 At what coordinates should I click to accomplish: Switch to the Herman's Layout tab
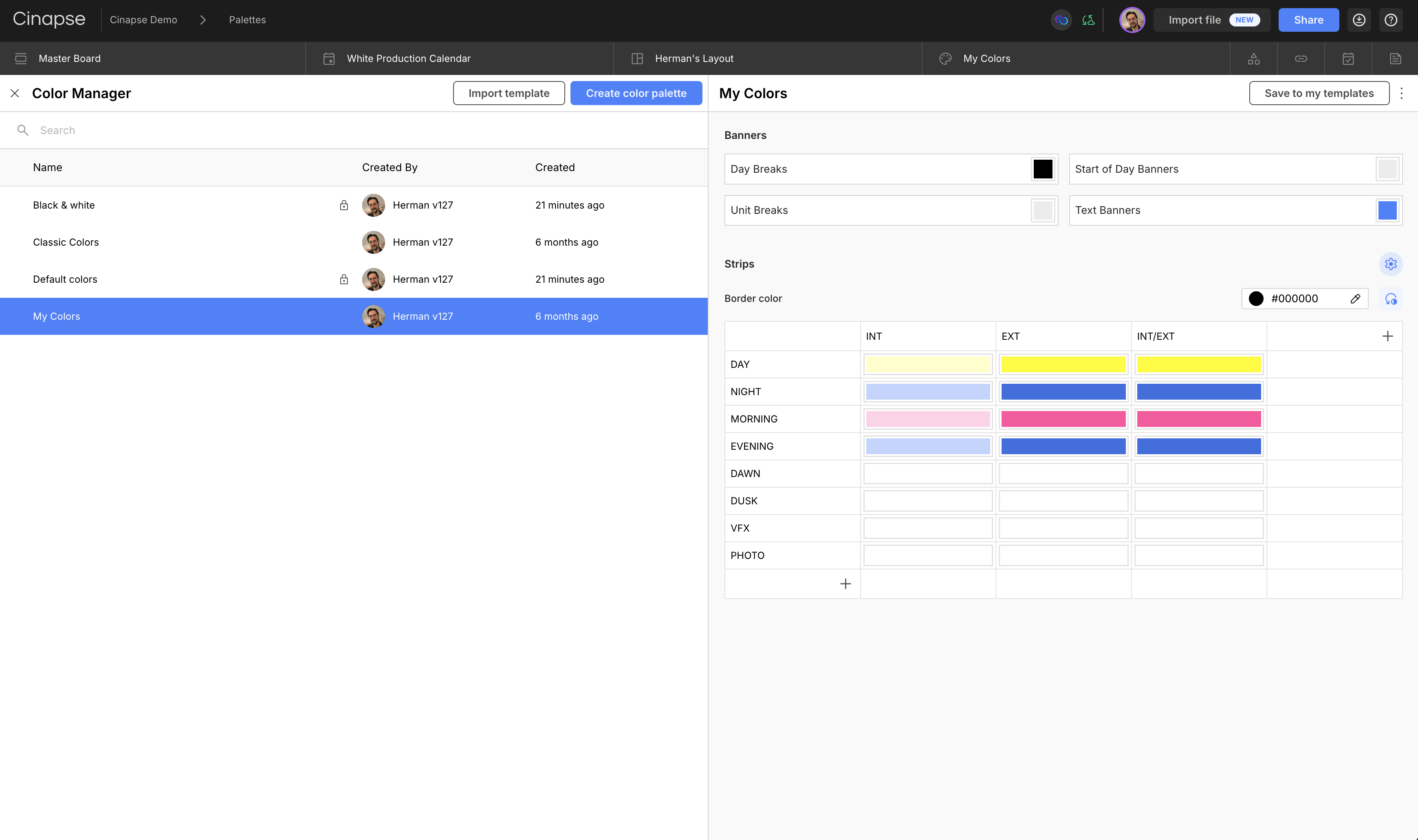[694, 58]
